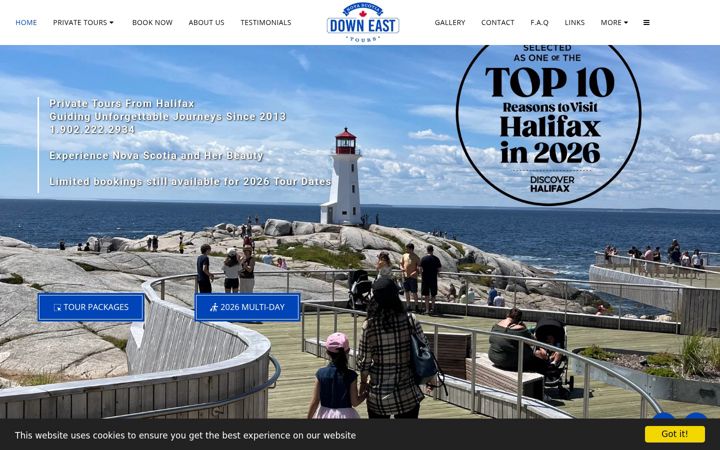Click 'Limited bookings still available' text
Viewport: 720px width, 450px height.
(x=190, y=182)
